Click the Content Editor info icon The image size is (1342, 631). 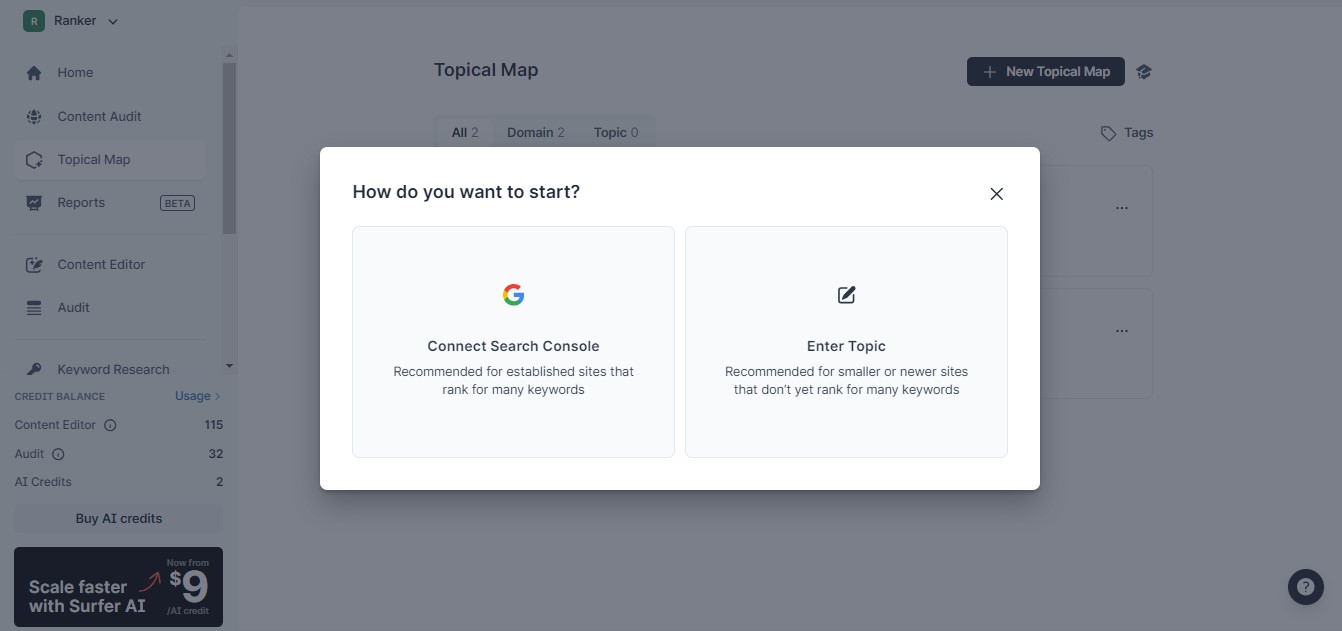[x=110, y=425]
